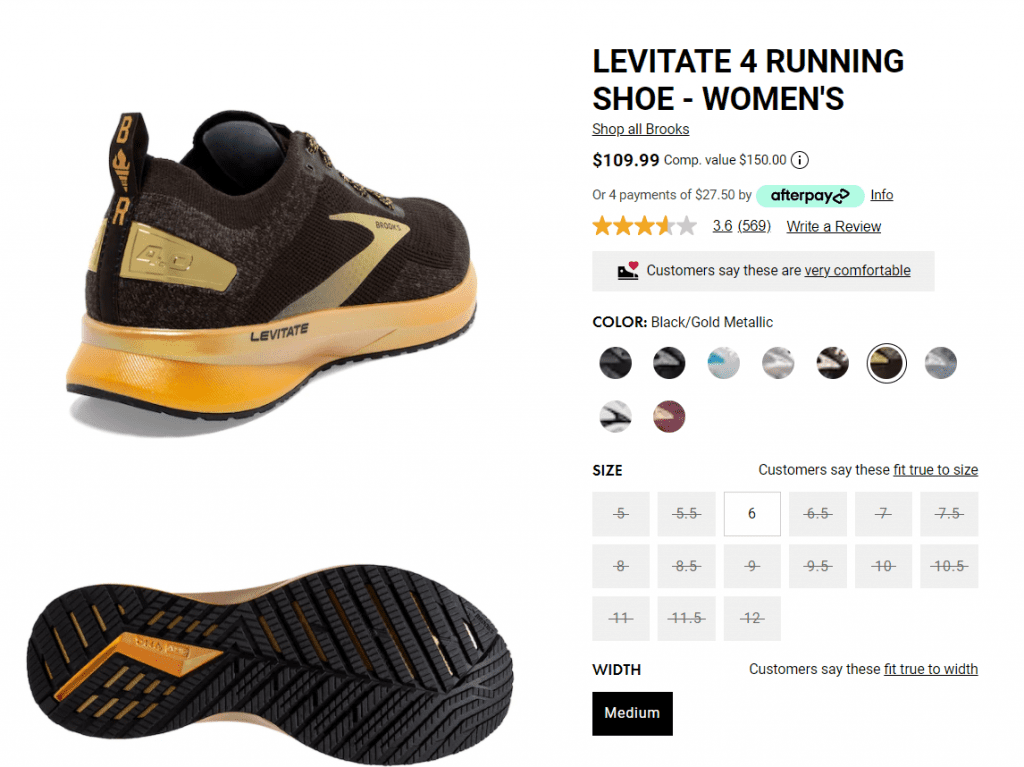Screen dimensions: 1024x767
Task: Select the Medium width option
Action: click(x=632, y=713)
